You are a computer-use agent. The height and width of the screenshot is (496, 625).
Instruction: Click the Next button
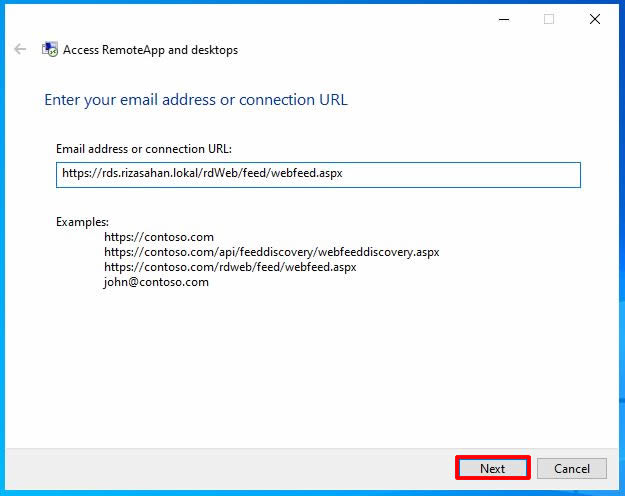(x=493, y=468)
